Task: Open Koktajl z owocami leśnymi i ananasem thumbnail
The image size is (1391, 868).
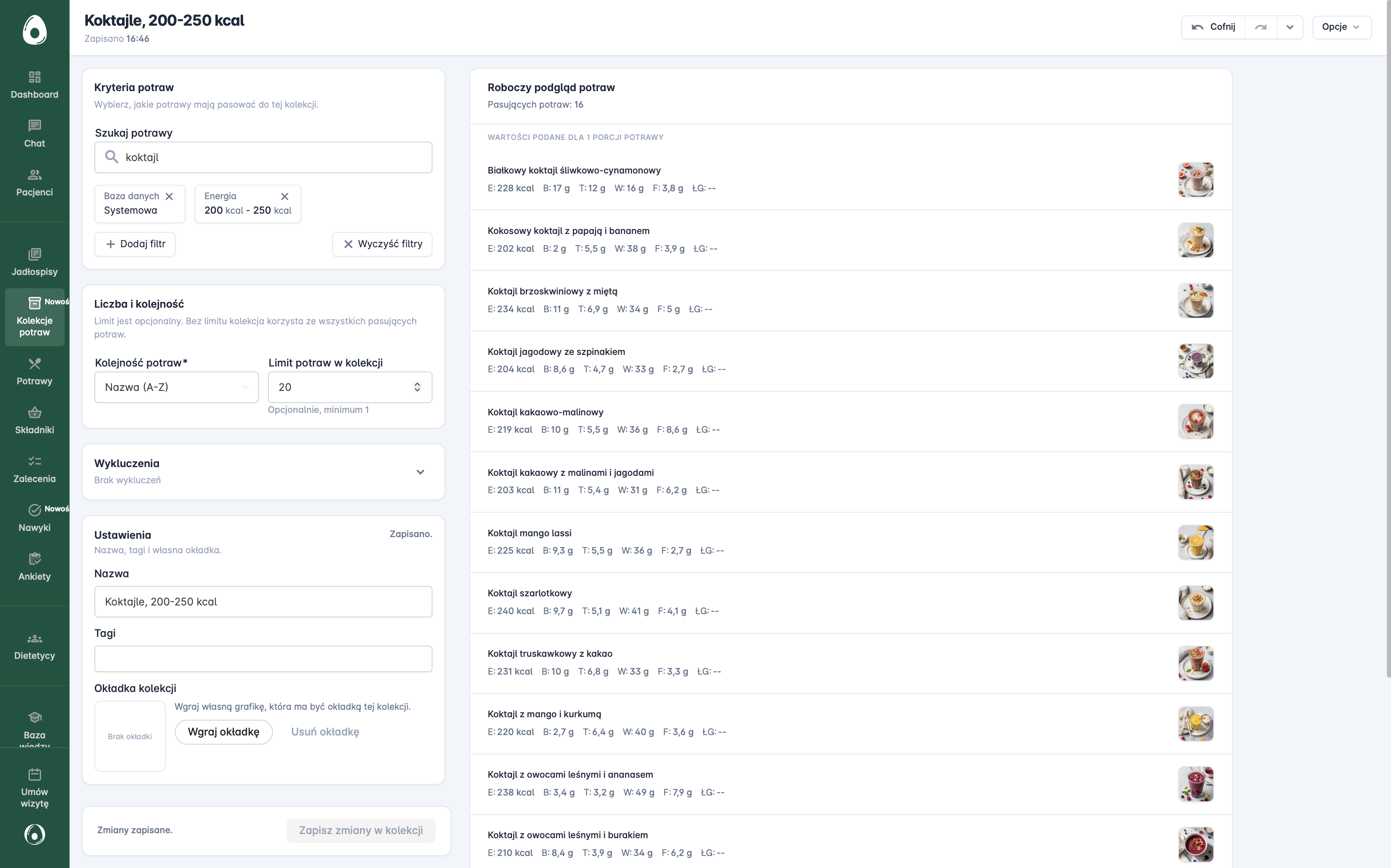Action: [1196, 784]
